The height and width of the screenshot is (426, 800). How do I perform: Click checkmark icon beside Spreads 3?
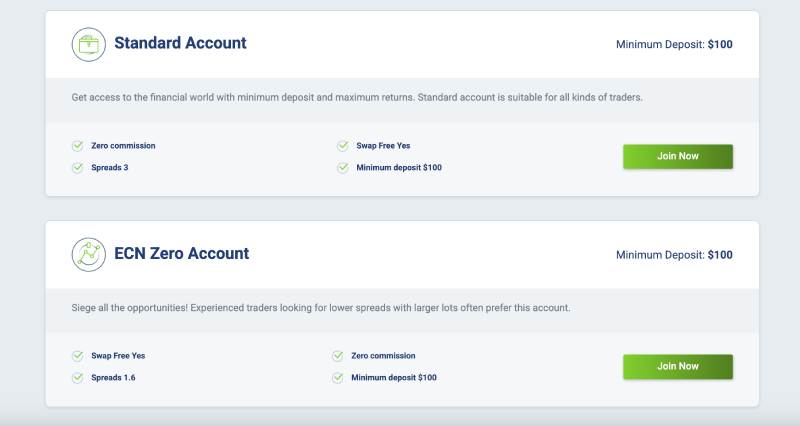click(77, 167)
